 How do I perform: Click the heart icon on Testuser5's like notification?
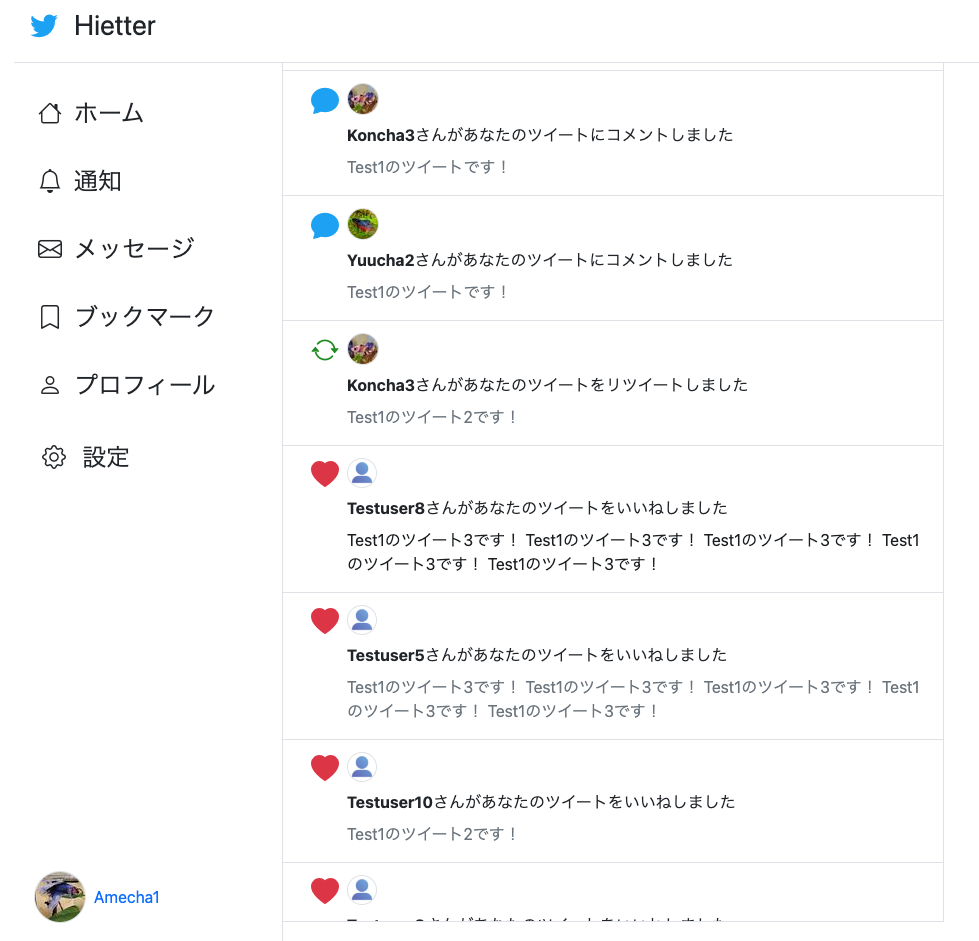pyautogui.click(x=324, y=620)
